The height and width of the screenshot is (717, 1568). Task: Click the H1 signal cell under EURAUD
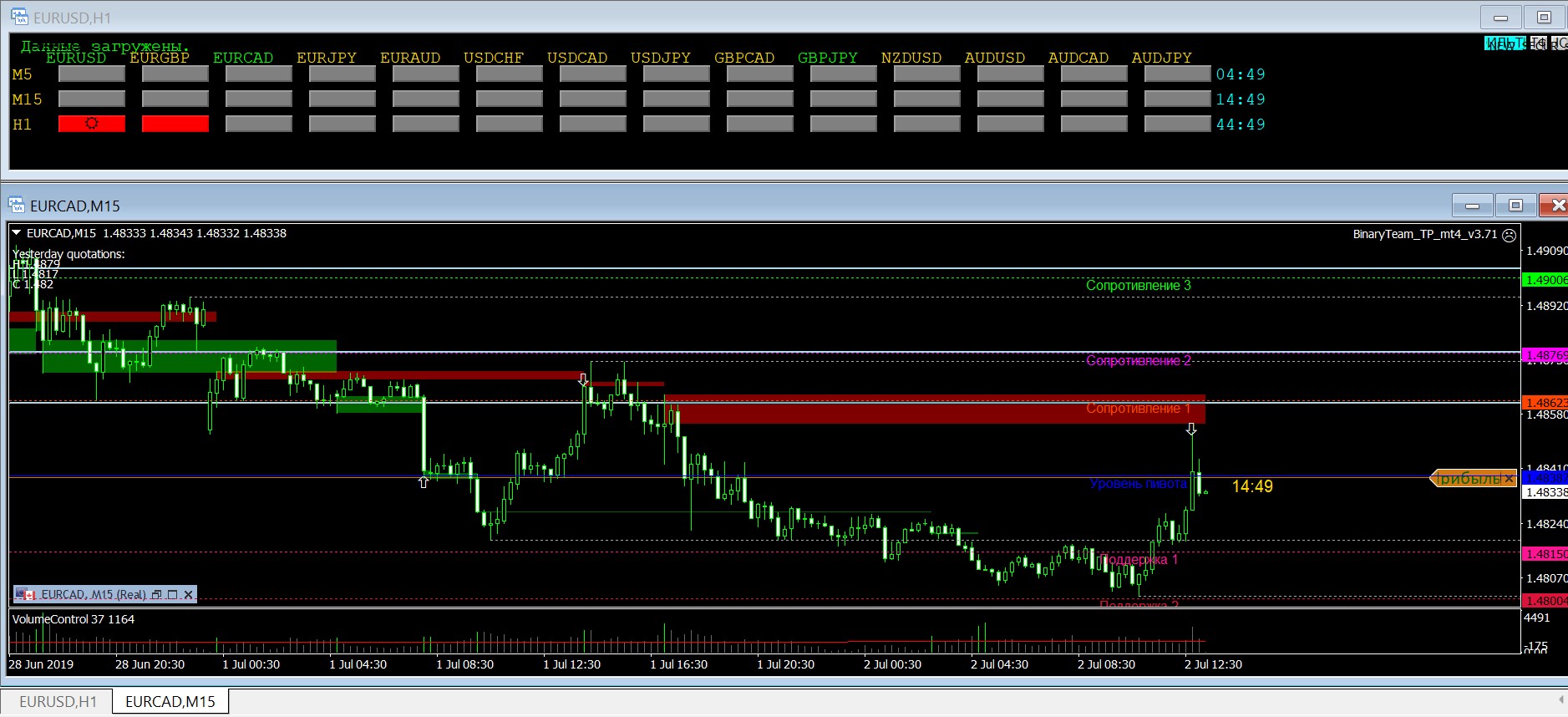point(426,124)
